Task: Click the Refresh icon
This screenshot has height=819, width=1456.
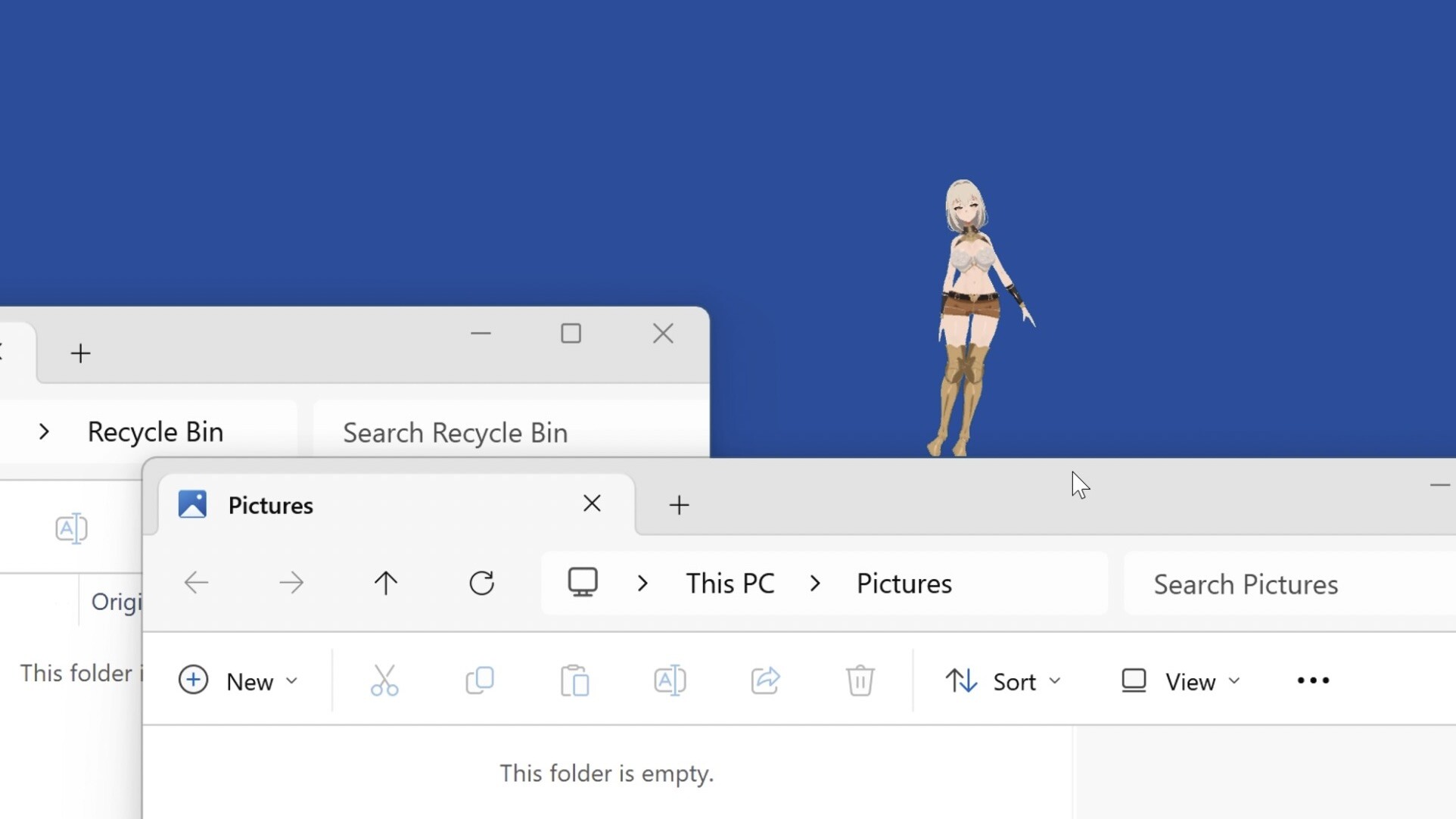Action: click(481, 583)
